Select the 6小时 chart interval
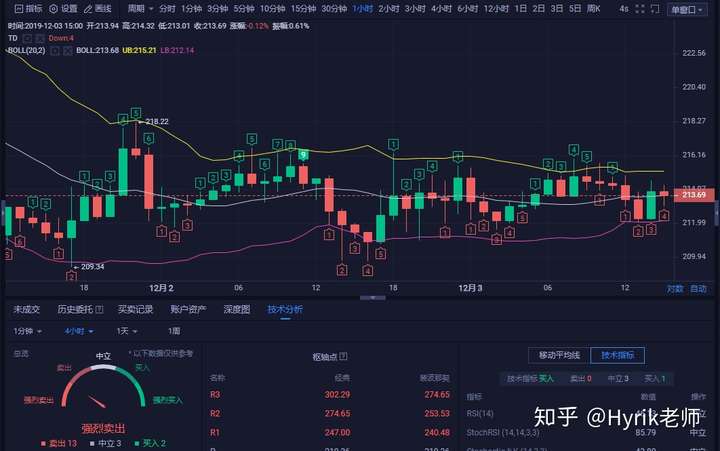 [x=467, y=8]
